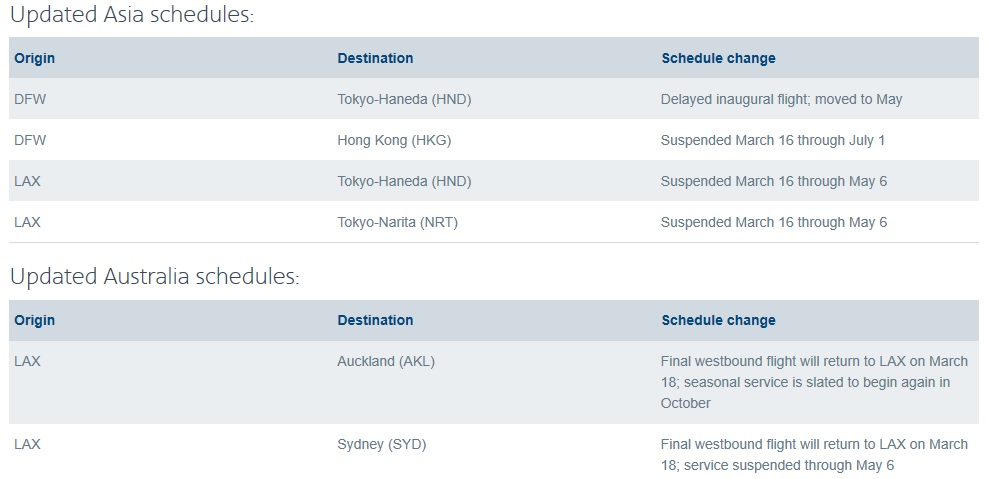989x479 pixels.
Task: Select DFW origin in the Hong Kong row
Action: point(30,140)
